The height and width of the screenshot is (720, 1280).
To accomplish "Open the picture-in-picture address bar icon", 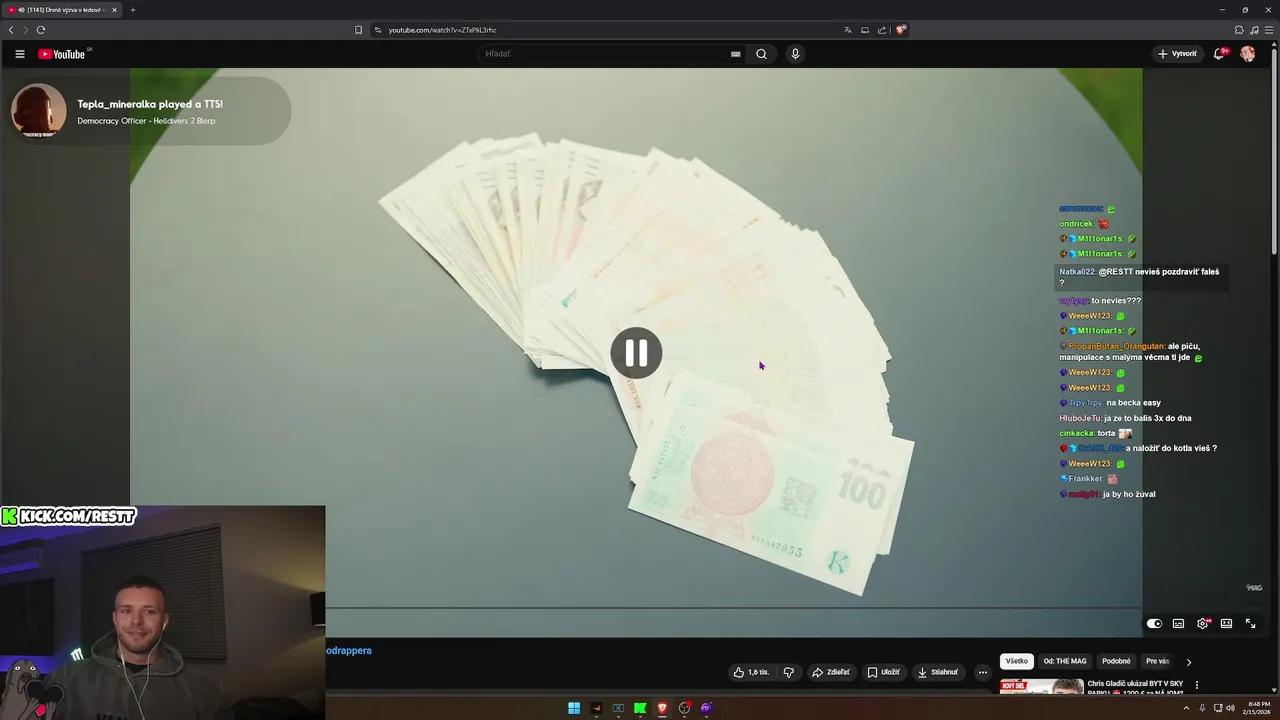I will pyautogui.click(x=865, y=30).
